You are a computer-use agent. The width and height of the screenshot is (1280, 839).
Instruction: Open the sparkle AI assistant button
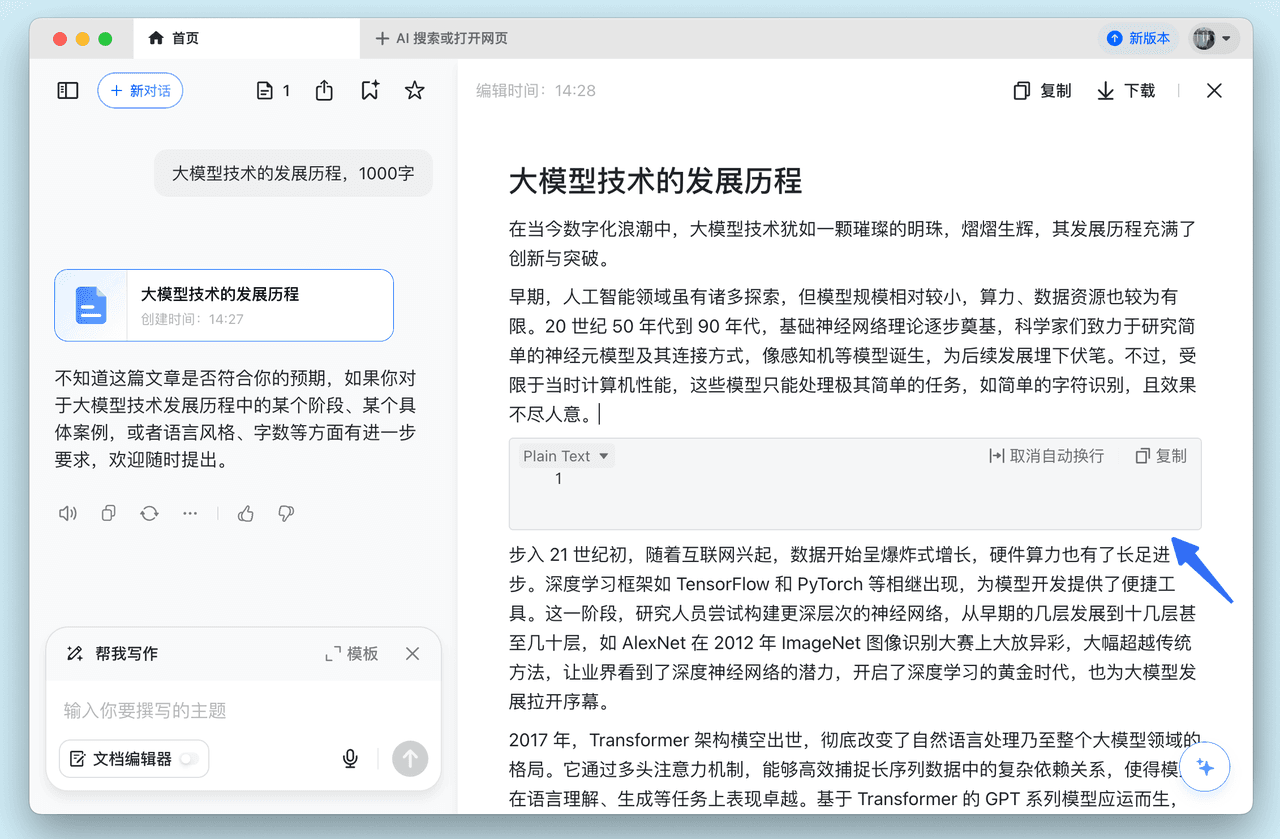(1204, 767)
